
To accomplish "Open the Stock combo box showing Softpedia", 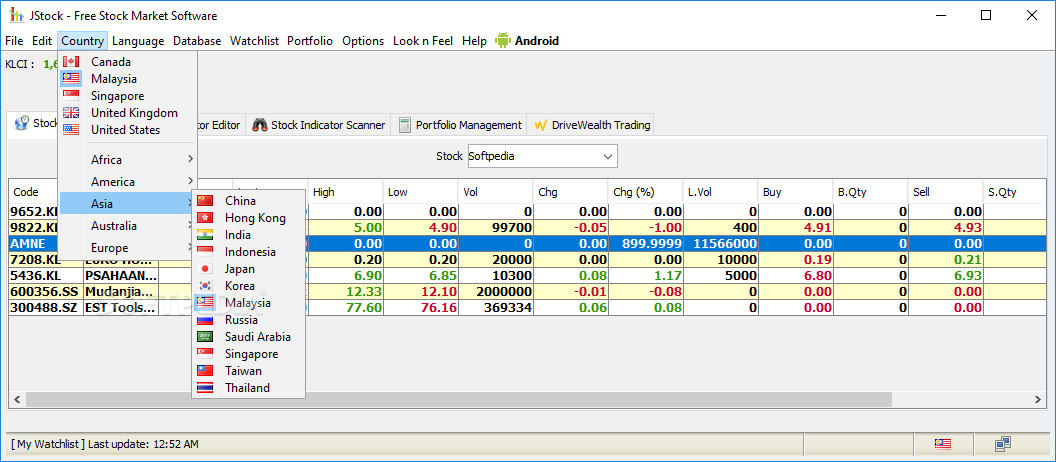I will [543, 156].
